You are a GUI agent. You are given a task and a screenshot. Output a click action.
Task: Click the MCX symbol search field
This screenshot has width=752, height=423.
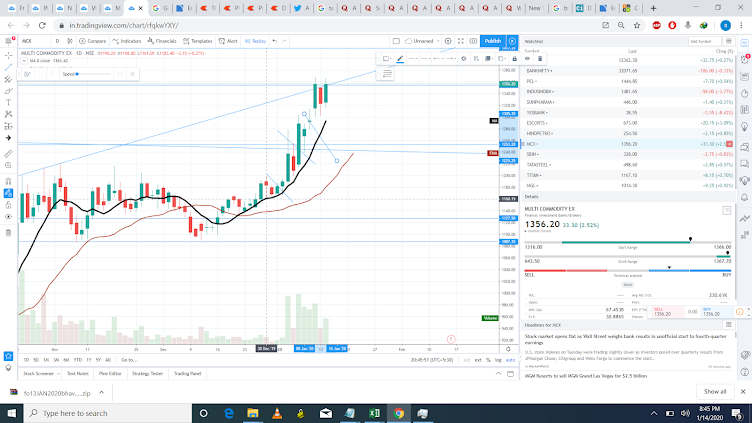34,41
